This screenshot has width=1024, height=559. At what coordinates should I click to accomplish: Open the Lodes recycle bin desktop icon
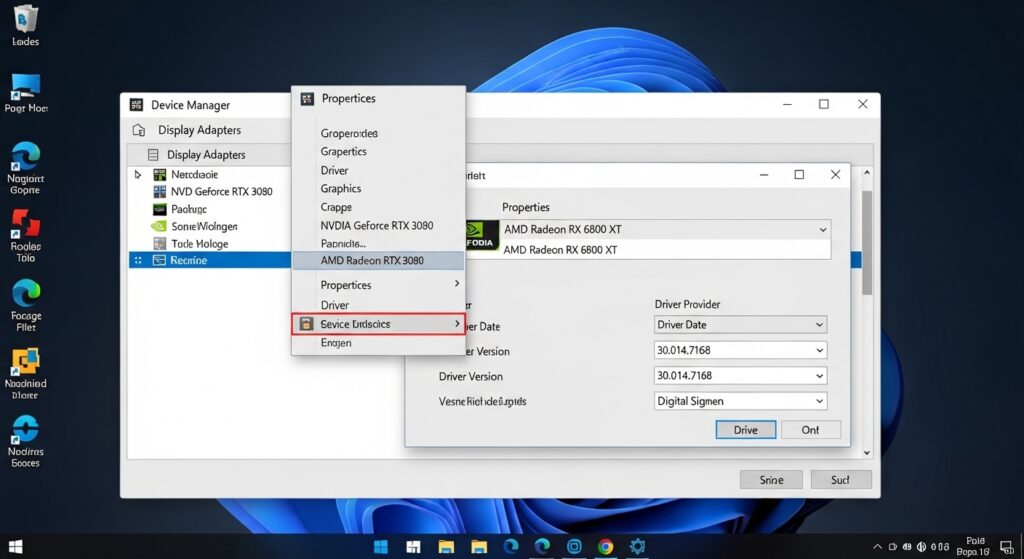pyautogui.click(x=25, y=25)
